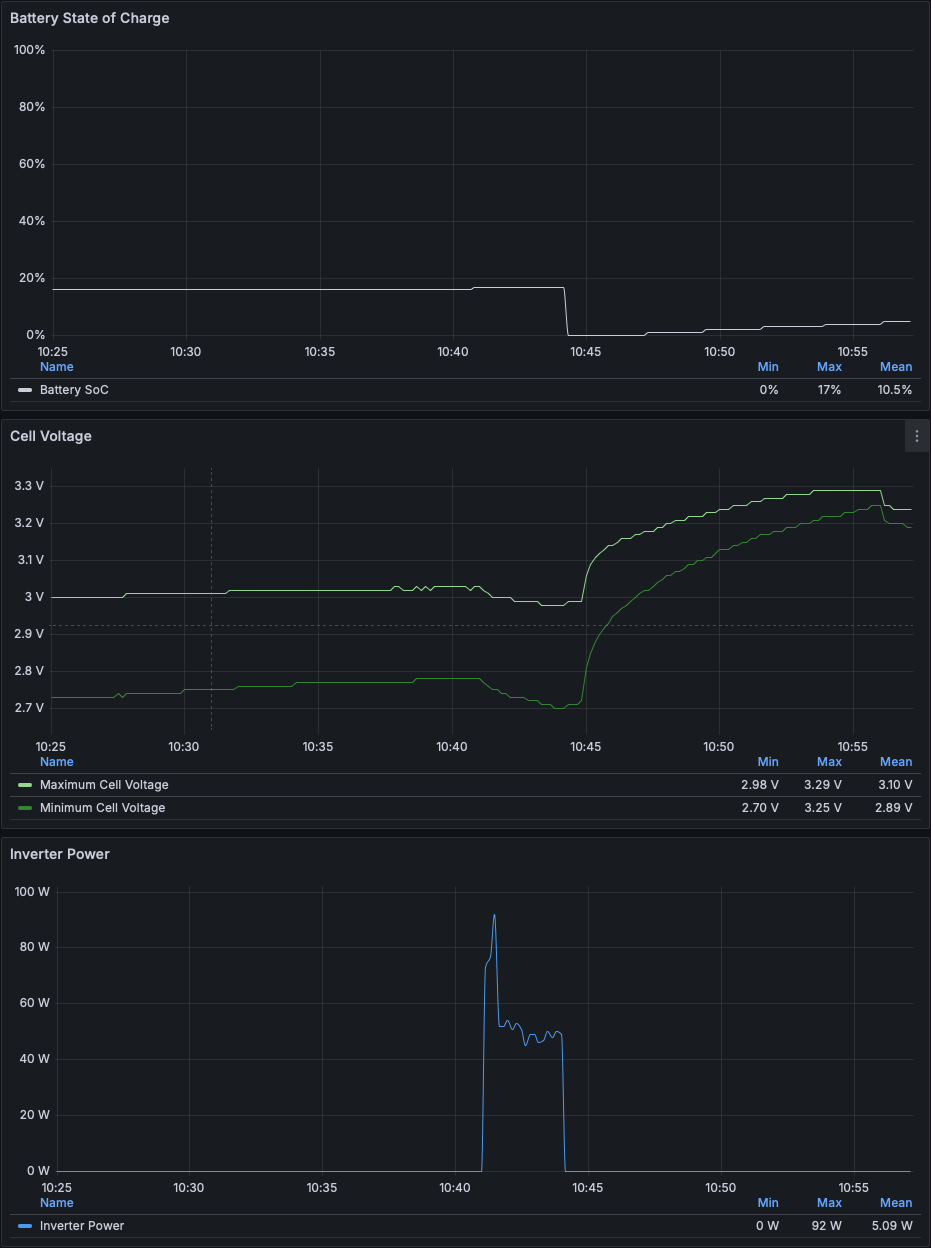Click the blue Inverter Power color swatch
This screenshot has width=931, height=1248.
25,1226
